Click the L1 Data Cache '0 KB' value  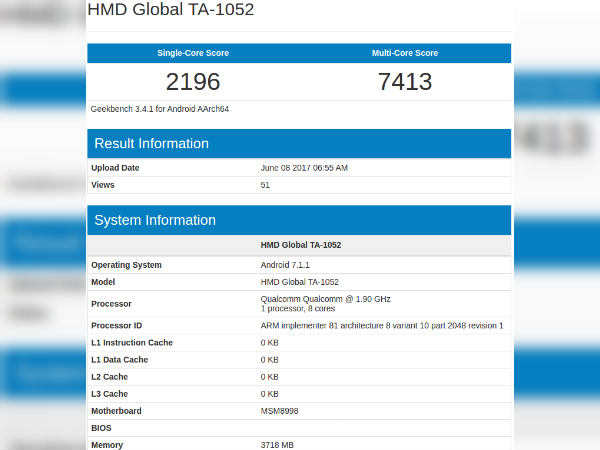269,360
